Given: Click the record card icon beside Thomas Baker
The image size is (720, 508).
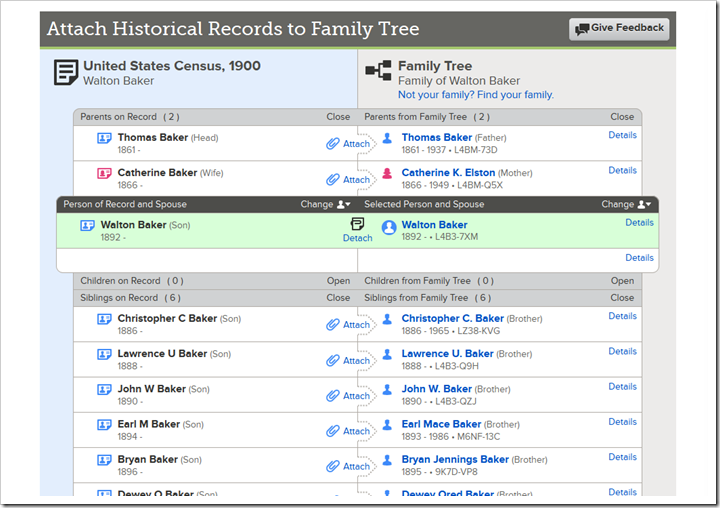Looking at the screenshot, I should (104, 138).
